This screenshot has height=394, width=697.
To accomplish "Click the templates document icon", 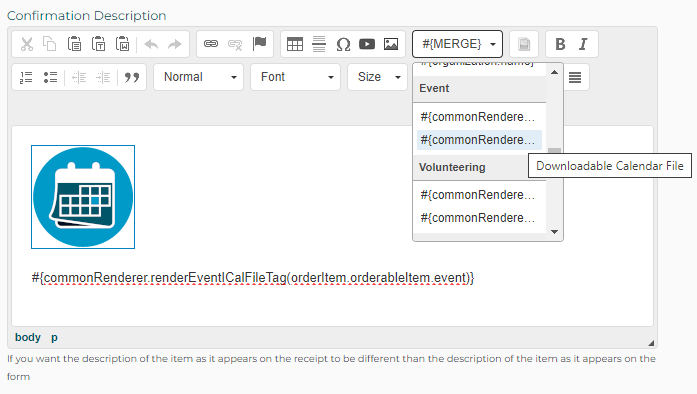I will [524, 44].
